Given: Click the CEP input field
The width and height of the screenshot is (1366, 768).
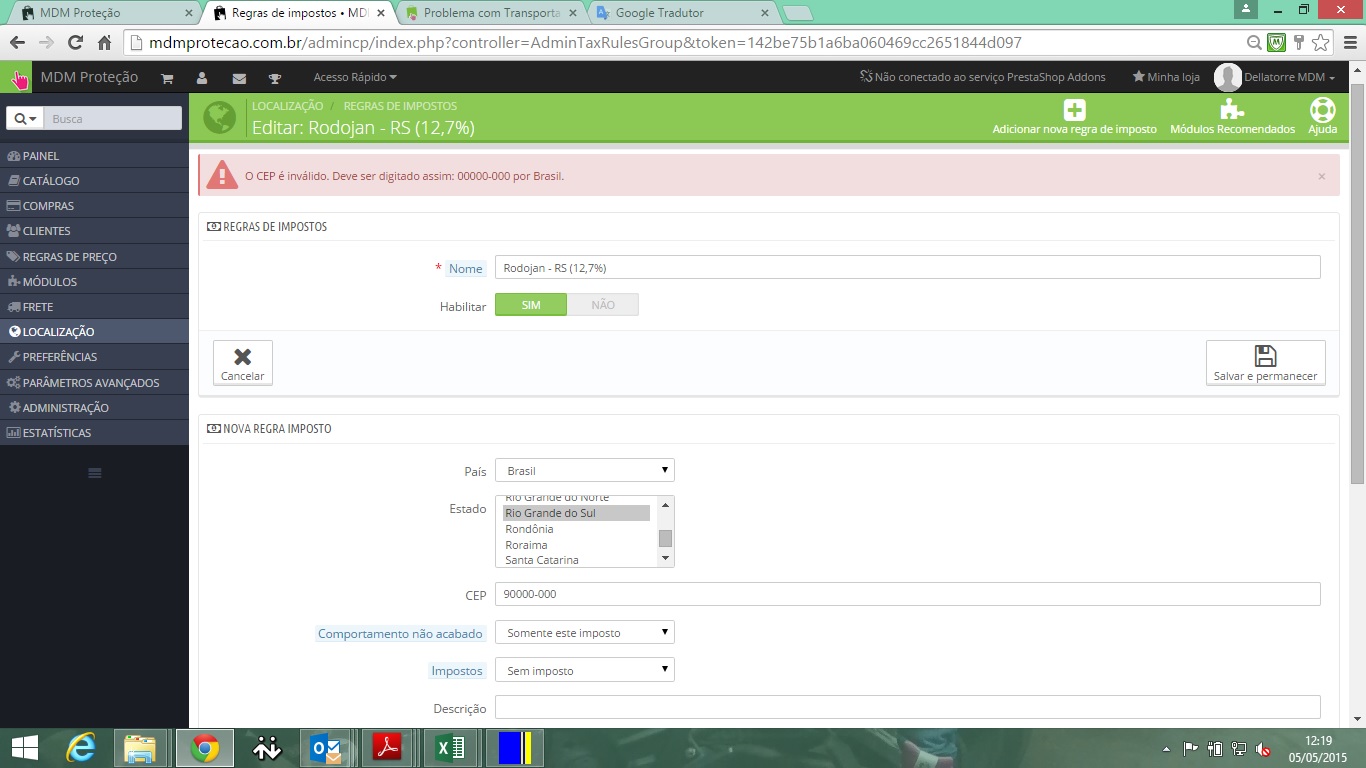Looking at the screenshot, I should (x=907, y=594).
